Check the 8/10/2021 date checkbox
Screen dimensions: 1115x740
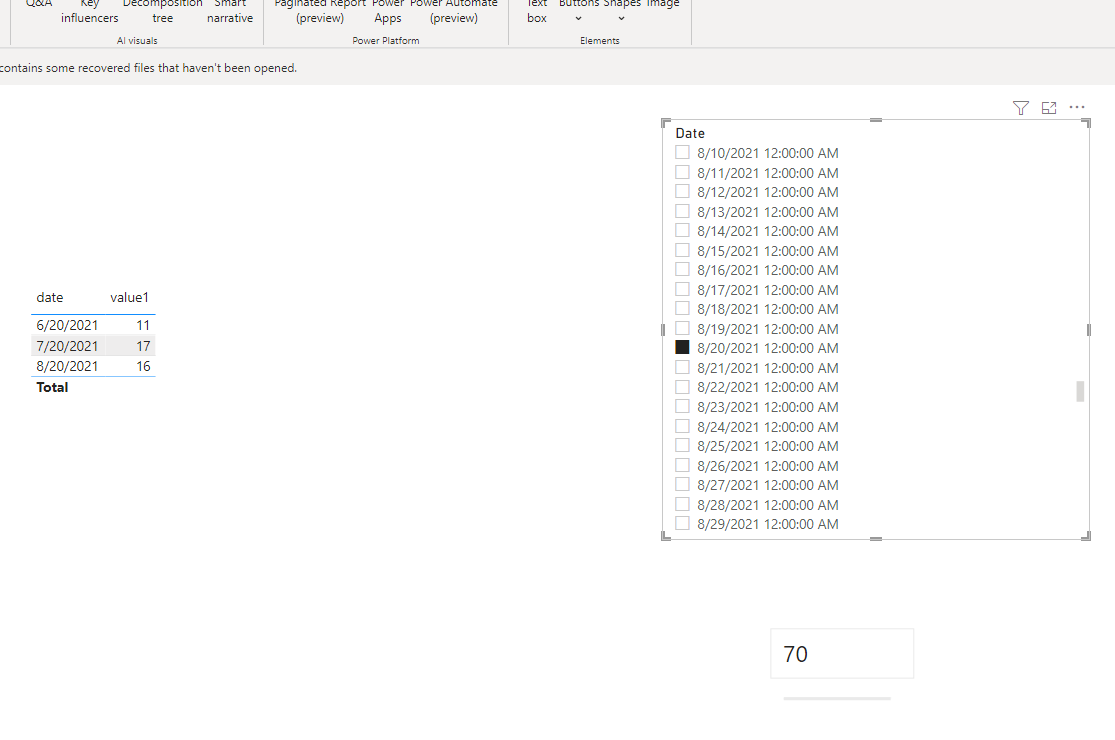tap(682, 152)
